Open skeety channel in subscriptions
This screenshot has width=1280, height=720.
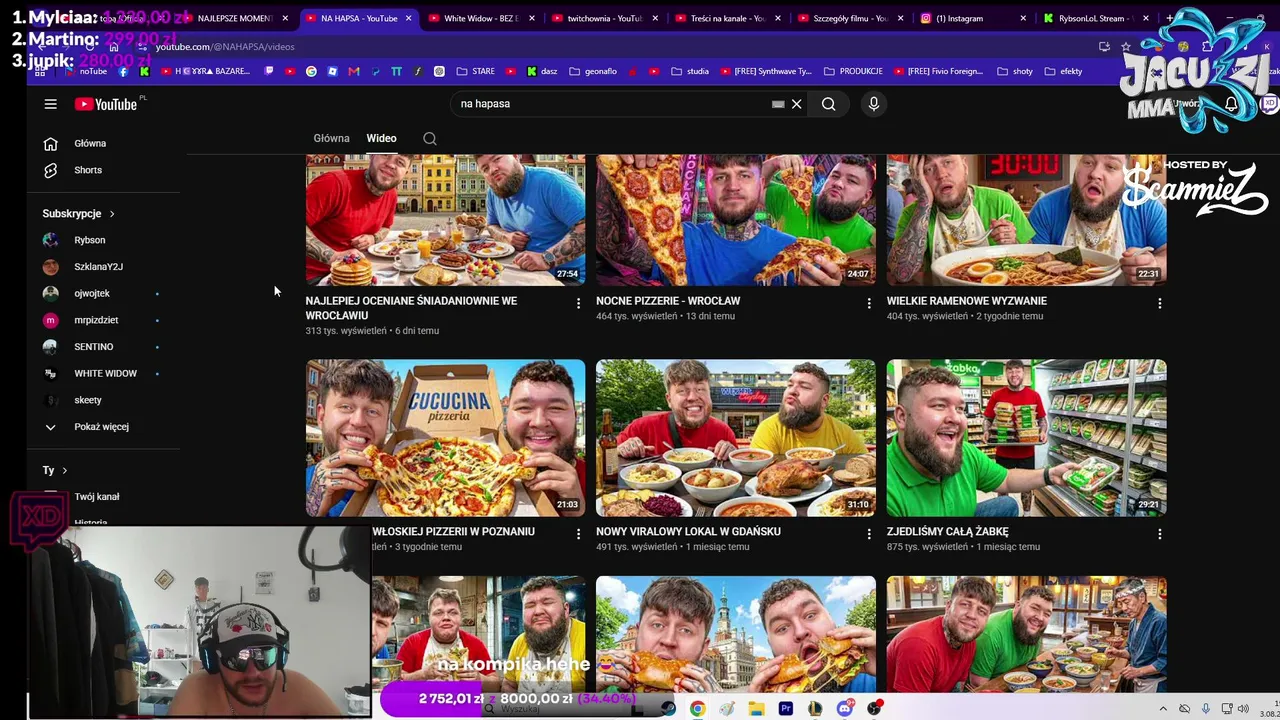(88, 400)
